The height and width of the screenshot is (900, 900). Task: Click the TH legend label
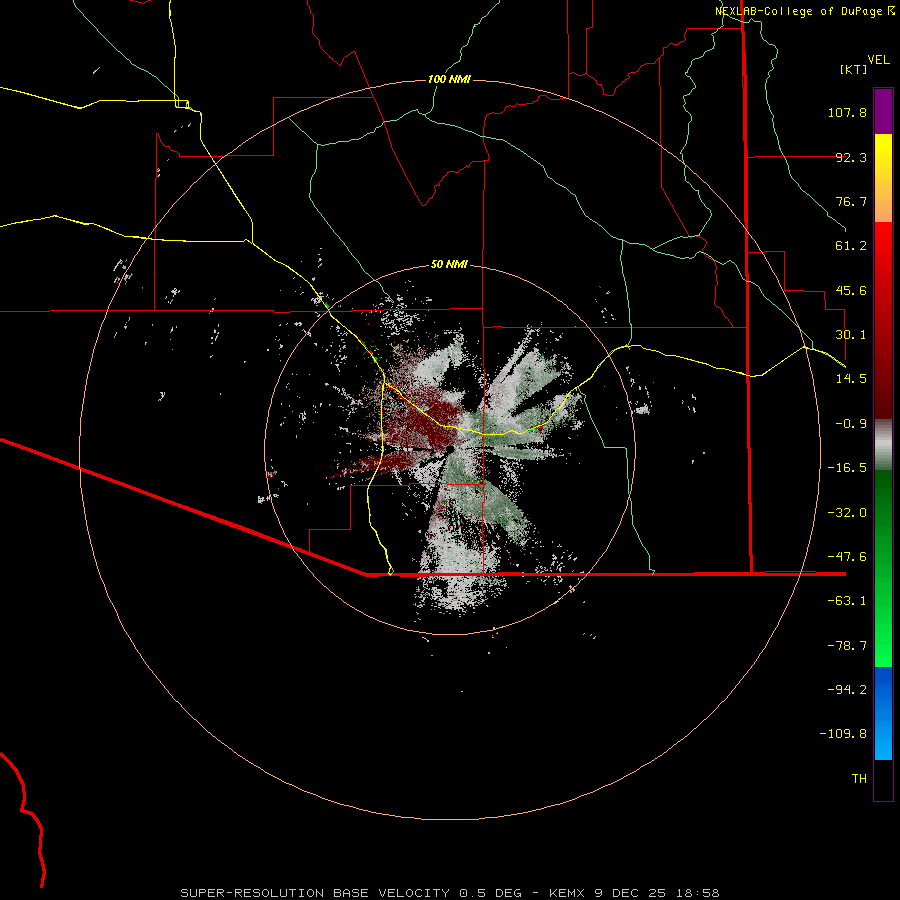point(859,778)
